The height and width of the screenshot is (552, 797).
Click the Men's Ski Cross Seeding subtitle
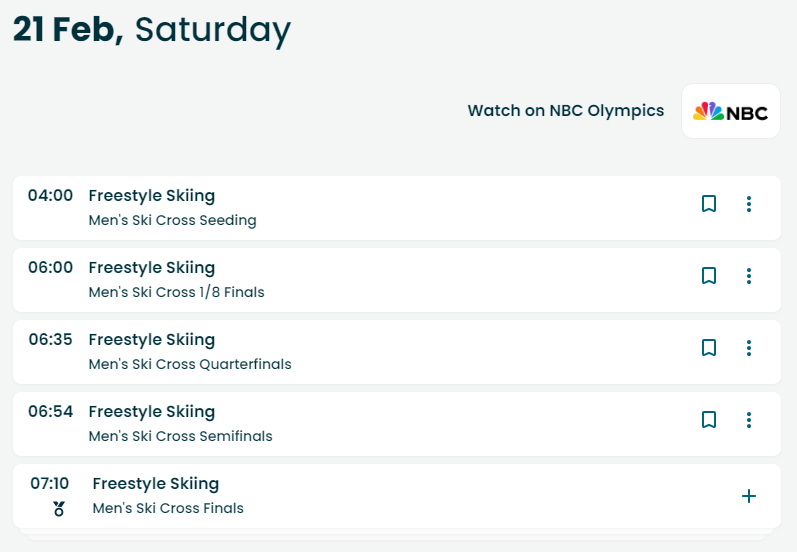[x=172, y=220]
